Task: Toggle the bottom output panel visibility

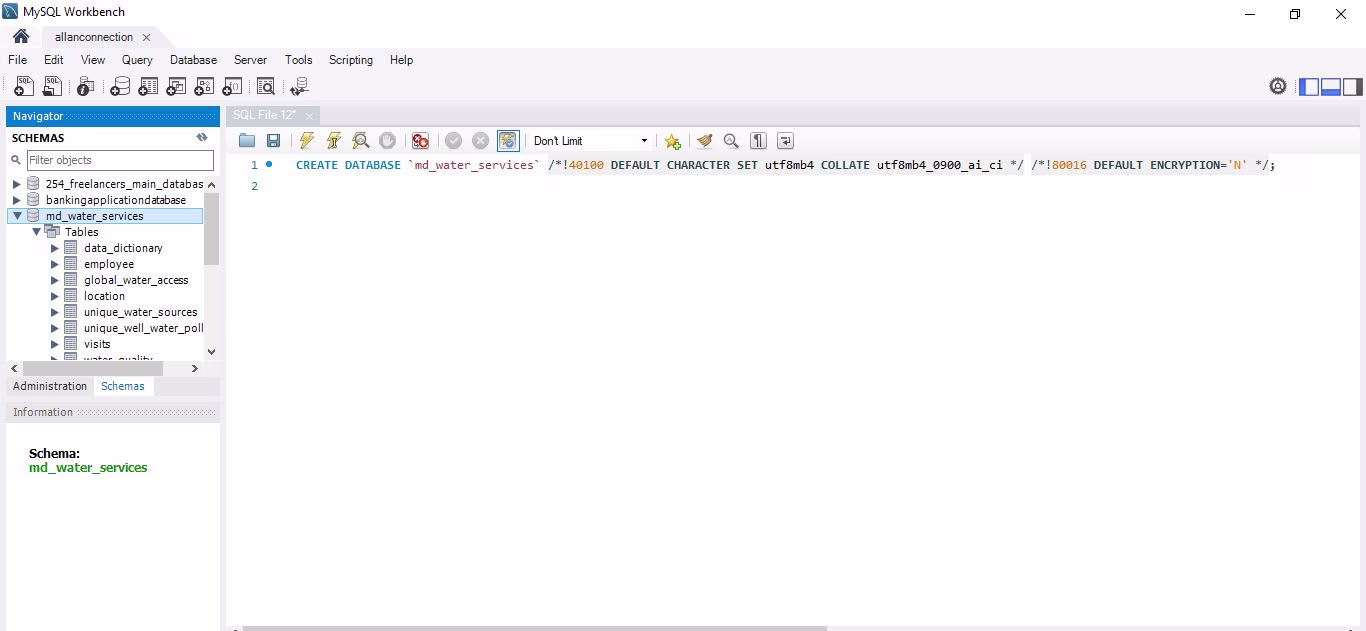Action: [1331, 87]
